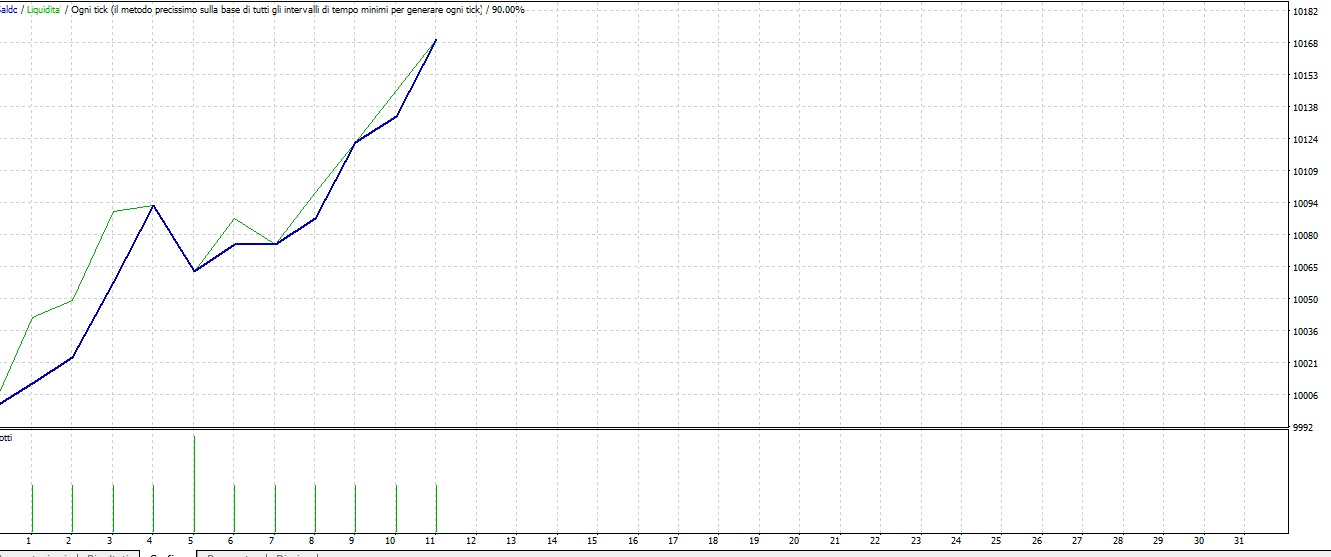Viewport: 1331px width, 557px height.
Task: Click balance curve peak at trade 4
Action: tap(153, 205)
